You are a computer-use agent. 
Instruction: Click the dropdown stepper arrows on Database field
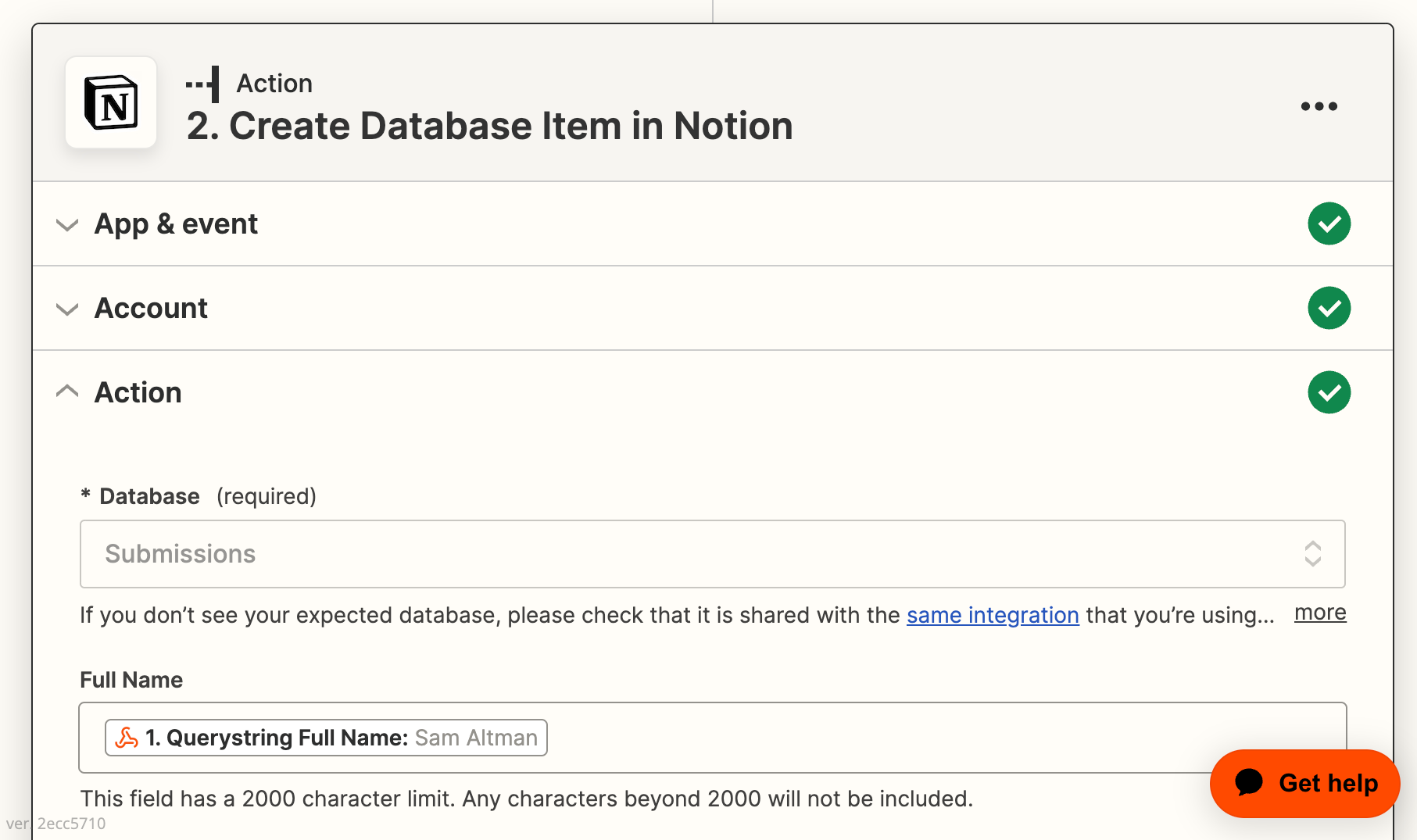click(1314, 554)
